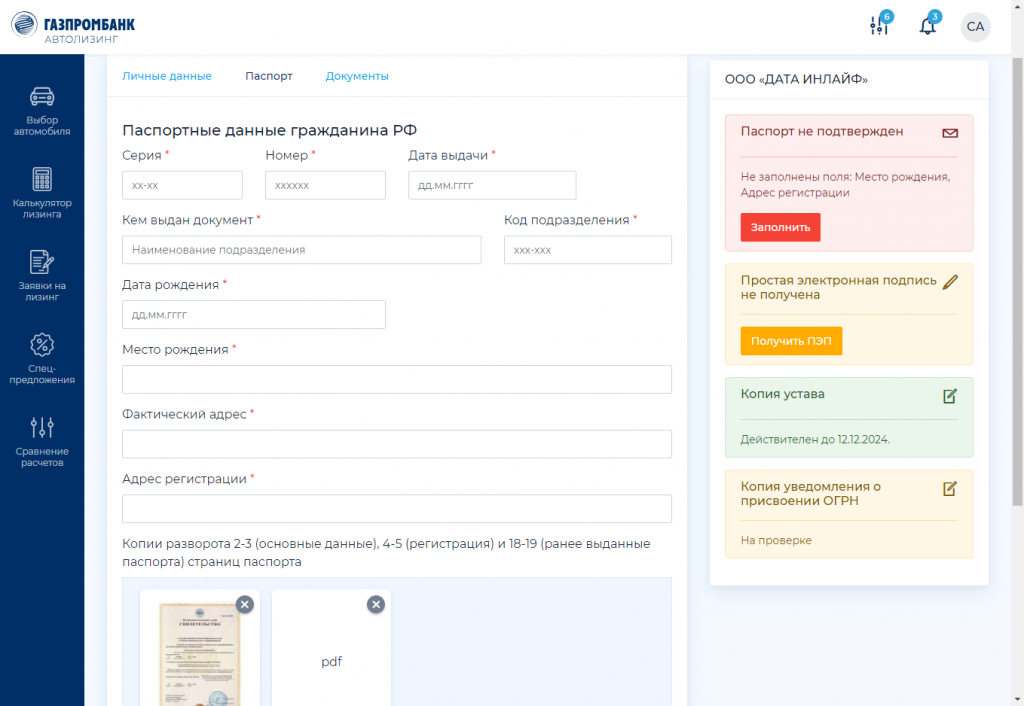Open Спецпредложения in the sidebar

[x=42, y=359]
